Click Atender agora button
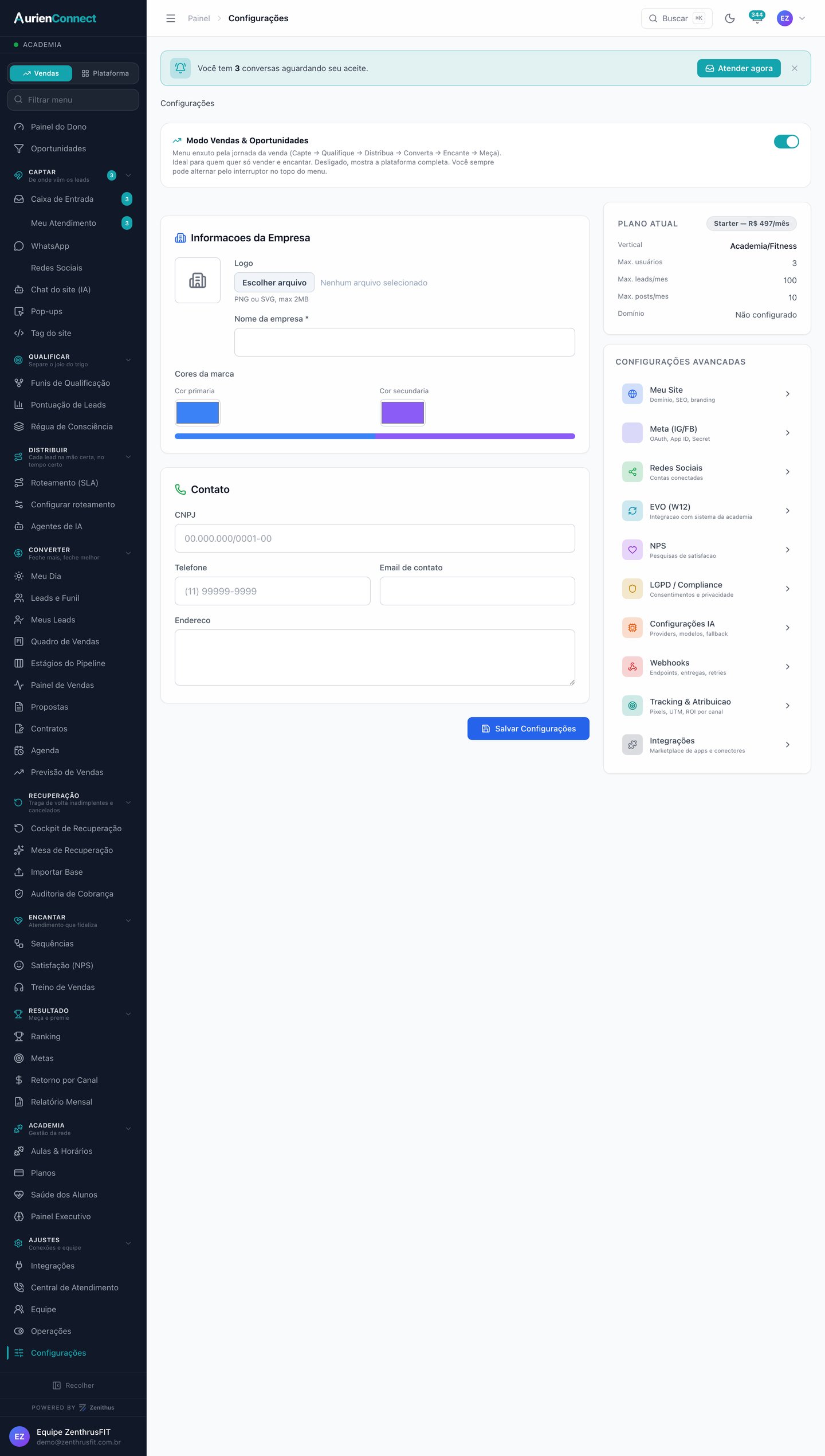The width and height of the screenshot is (825, 1456). pos(738,68)
